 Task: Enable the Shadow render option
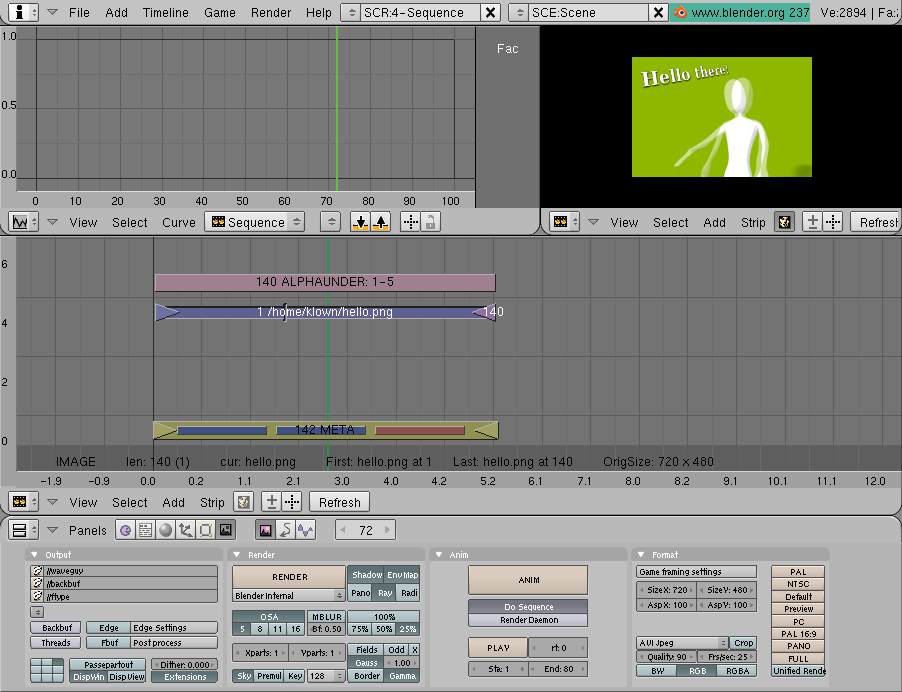[x=366, y=575]
